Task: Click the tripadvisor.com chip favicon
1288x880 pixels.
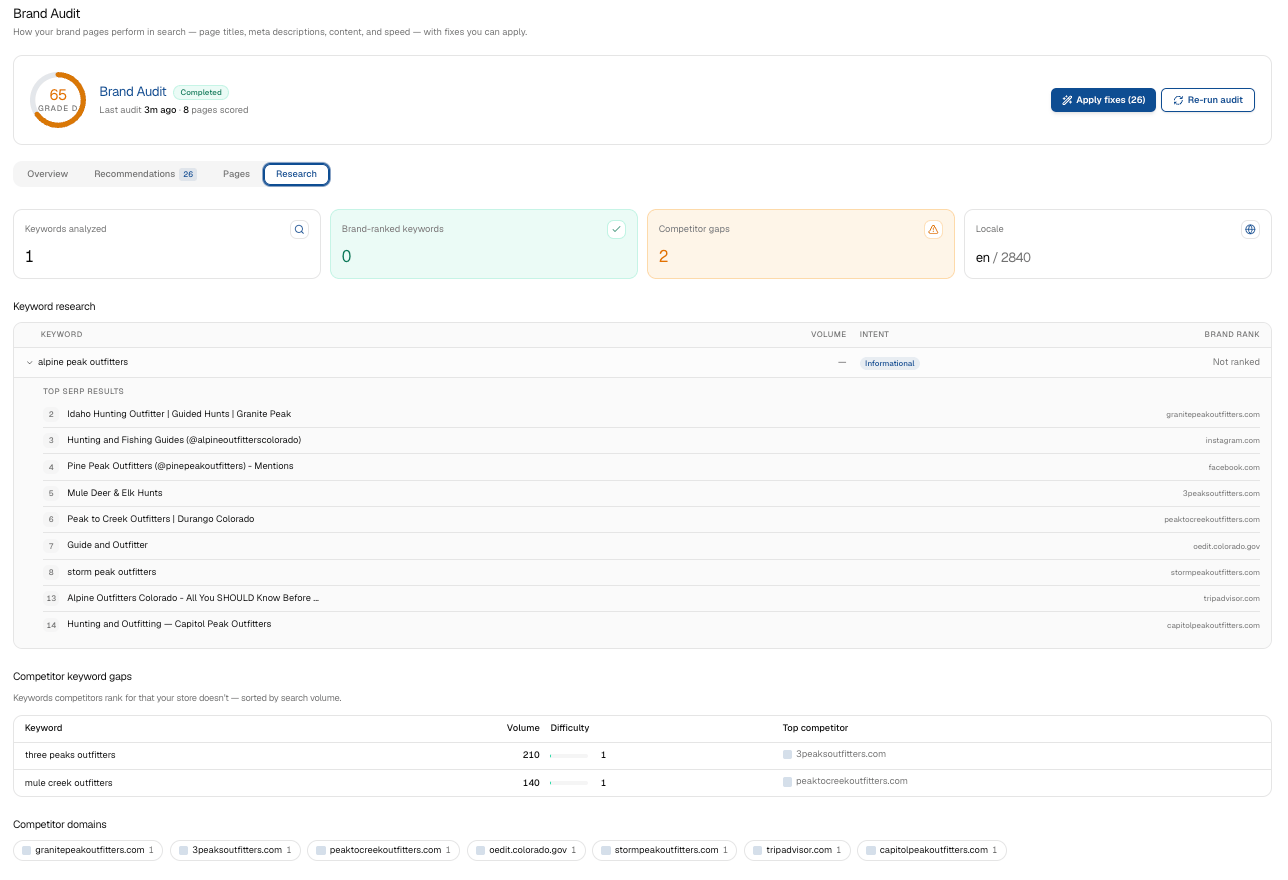Action: click(x=757, y=850)
